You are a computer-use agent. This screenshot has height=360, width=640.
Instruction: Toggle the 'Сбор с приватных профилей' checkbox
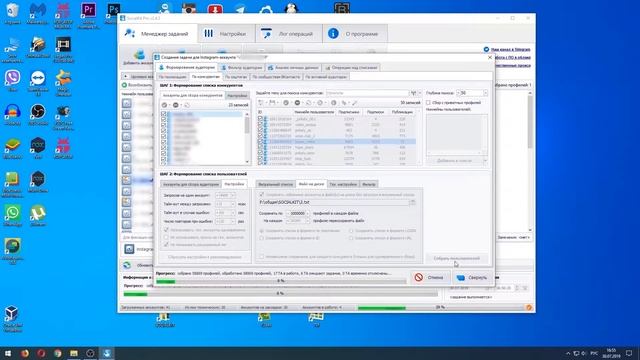pos(428,102)
